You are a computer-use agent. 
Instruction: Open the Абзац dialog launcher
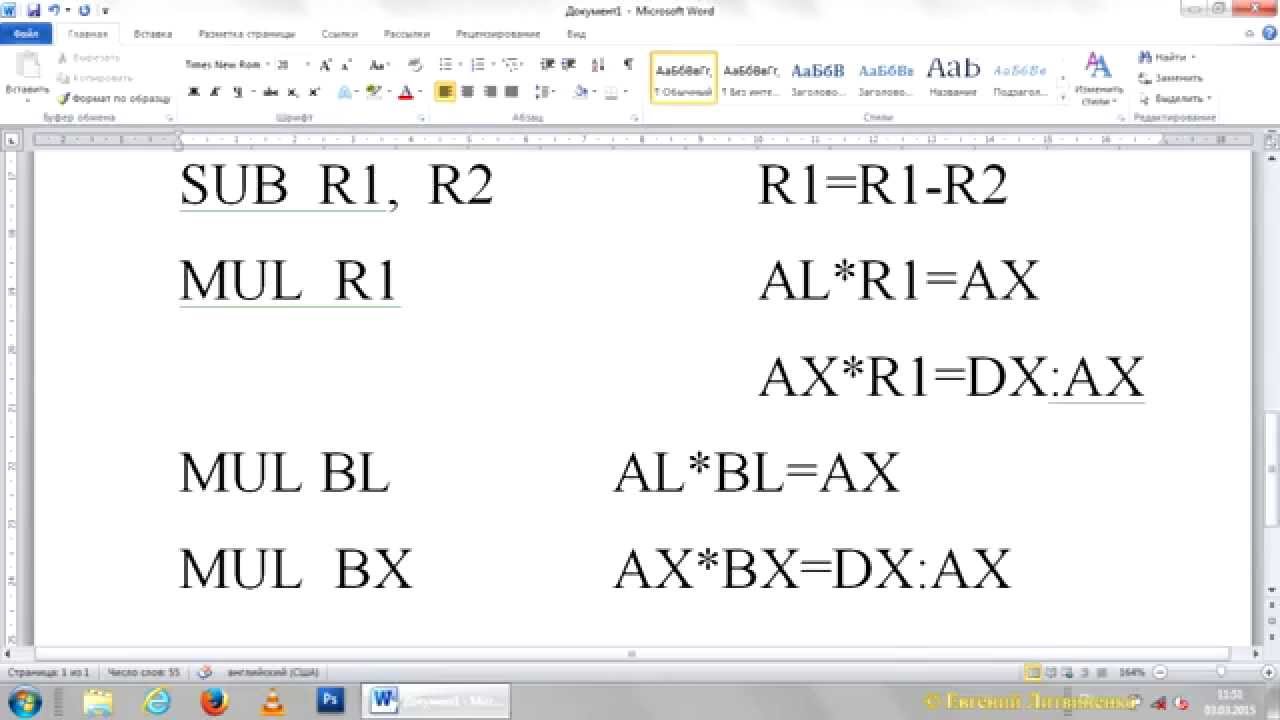(x=635, y=118)
